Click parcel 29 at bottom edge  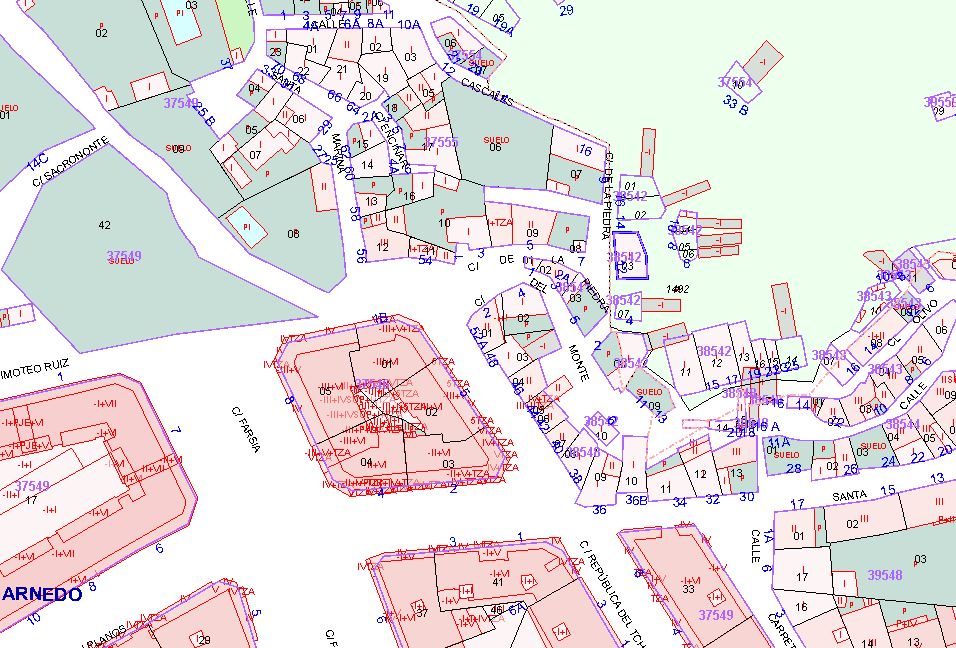204,640
